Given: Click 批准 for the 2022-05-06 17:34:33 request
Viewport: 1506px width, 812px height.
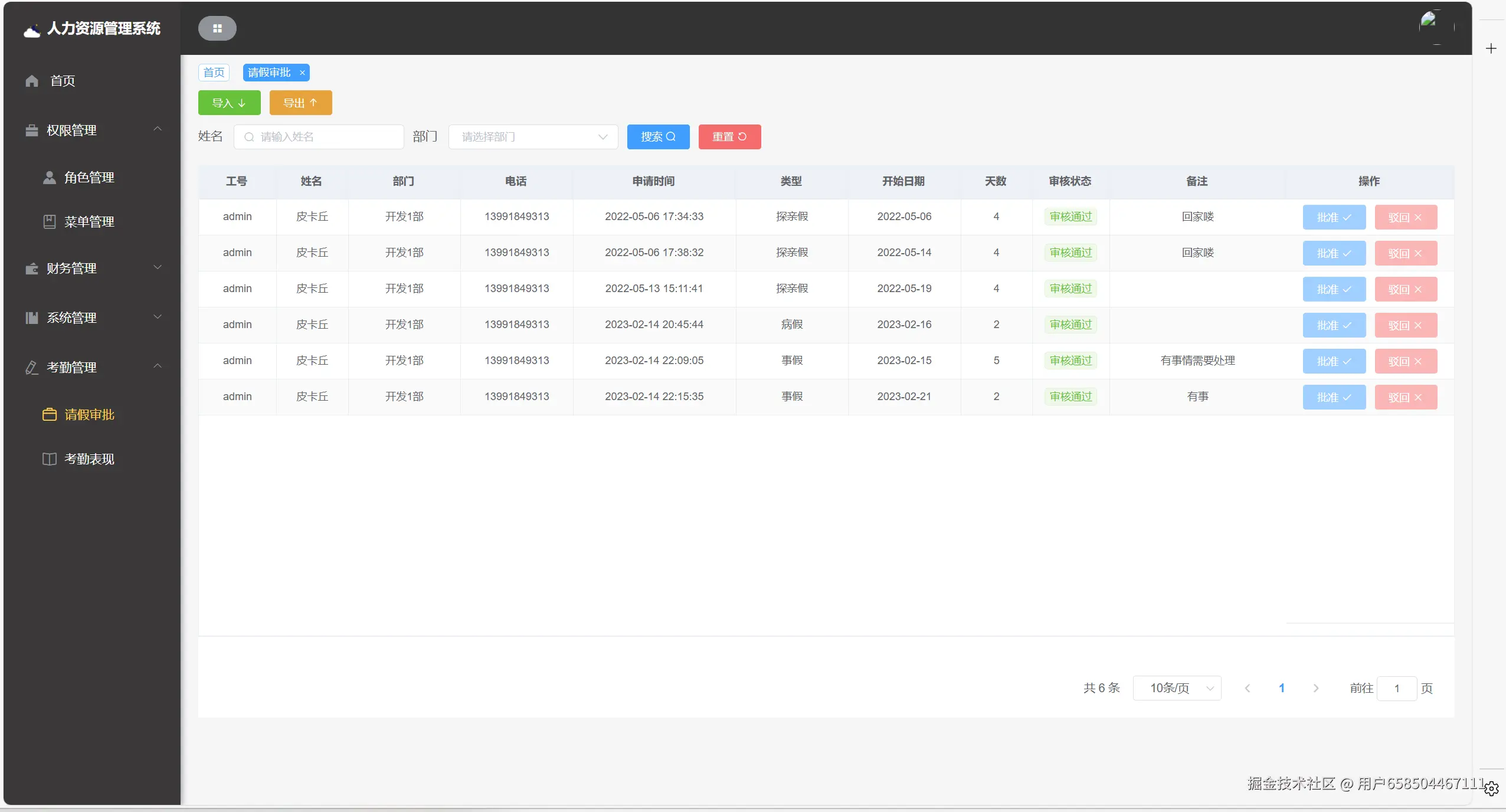Looking at the screenshot, I should pyautogui.click(x=1334, y=217).
